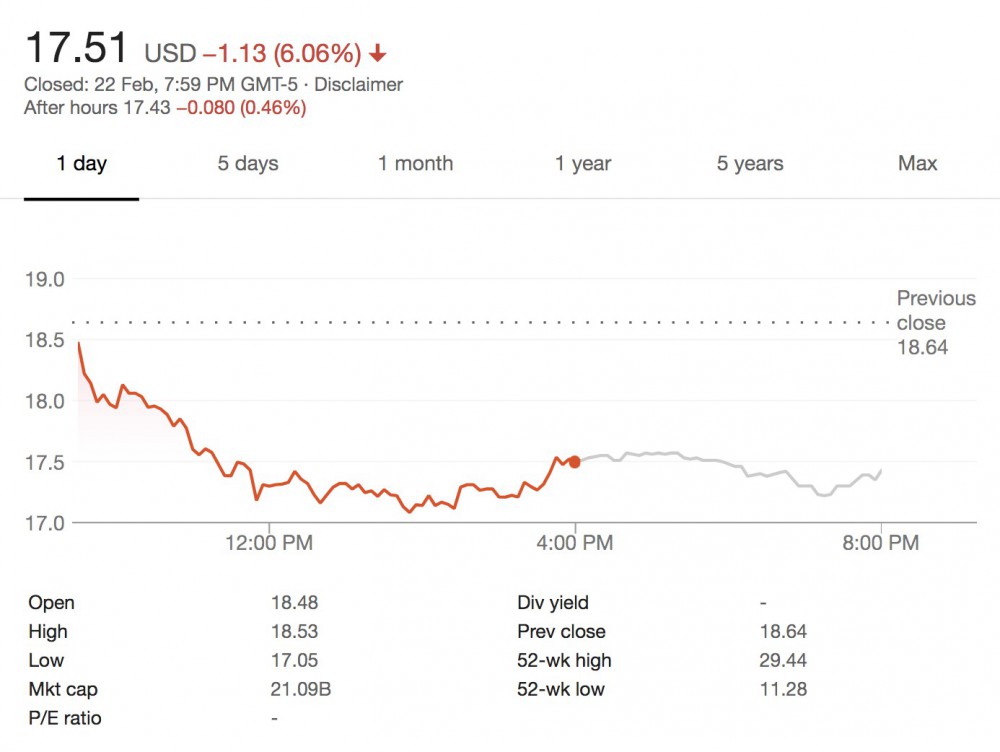Open the 1 month chart range
The height and width of the screenshot is (752, 1000).
coord(415,164)
